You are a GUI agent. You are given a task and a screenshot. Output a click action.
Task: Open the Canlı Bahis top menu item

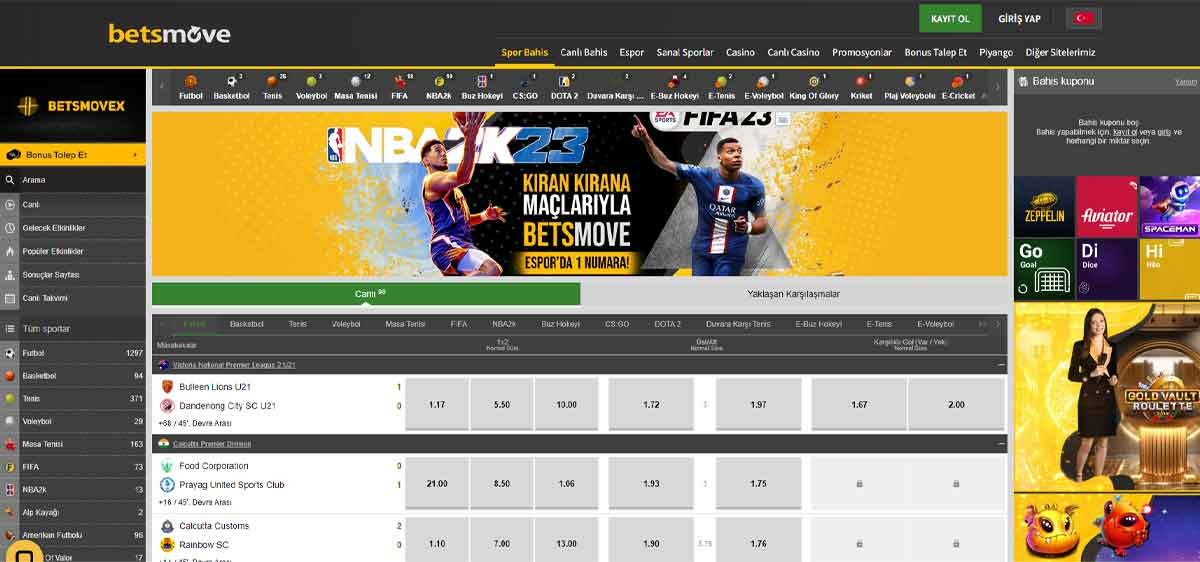click(584, 52)
